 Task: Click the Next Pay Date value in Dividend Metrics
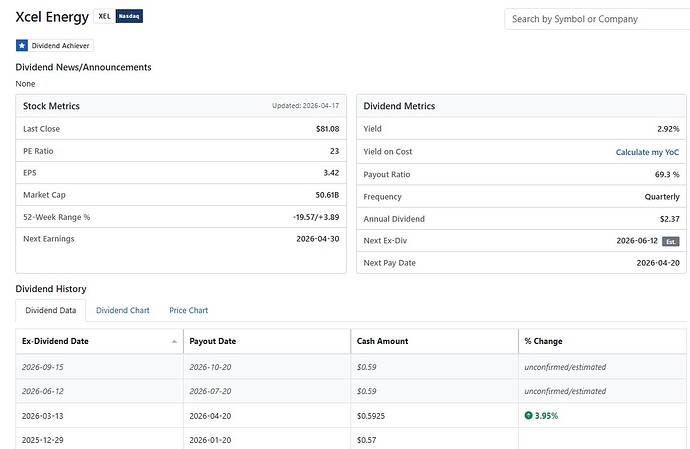[658, 263]
